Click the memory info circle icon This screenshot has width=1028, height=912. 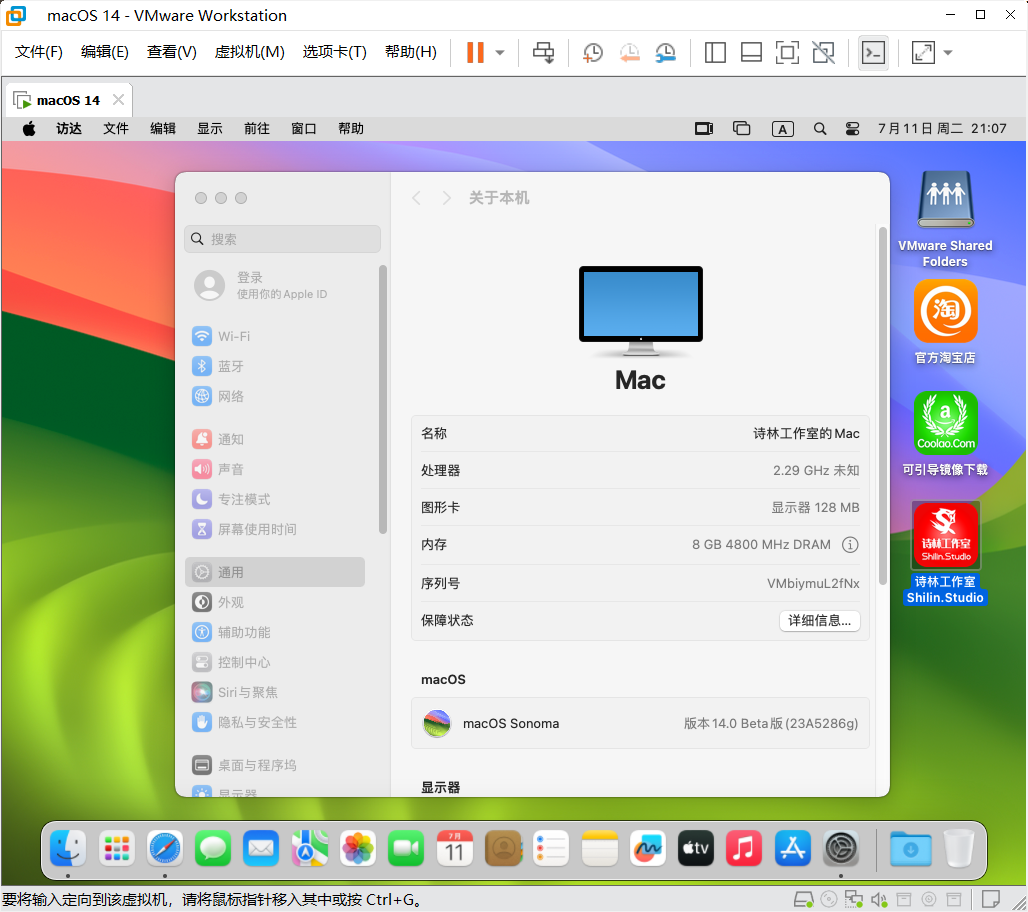(x=850, y=545)
